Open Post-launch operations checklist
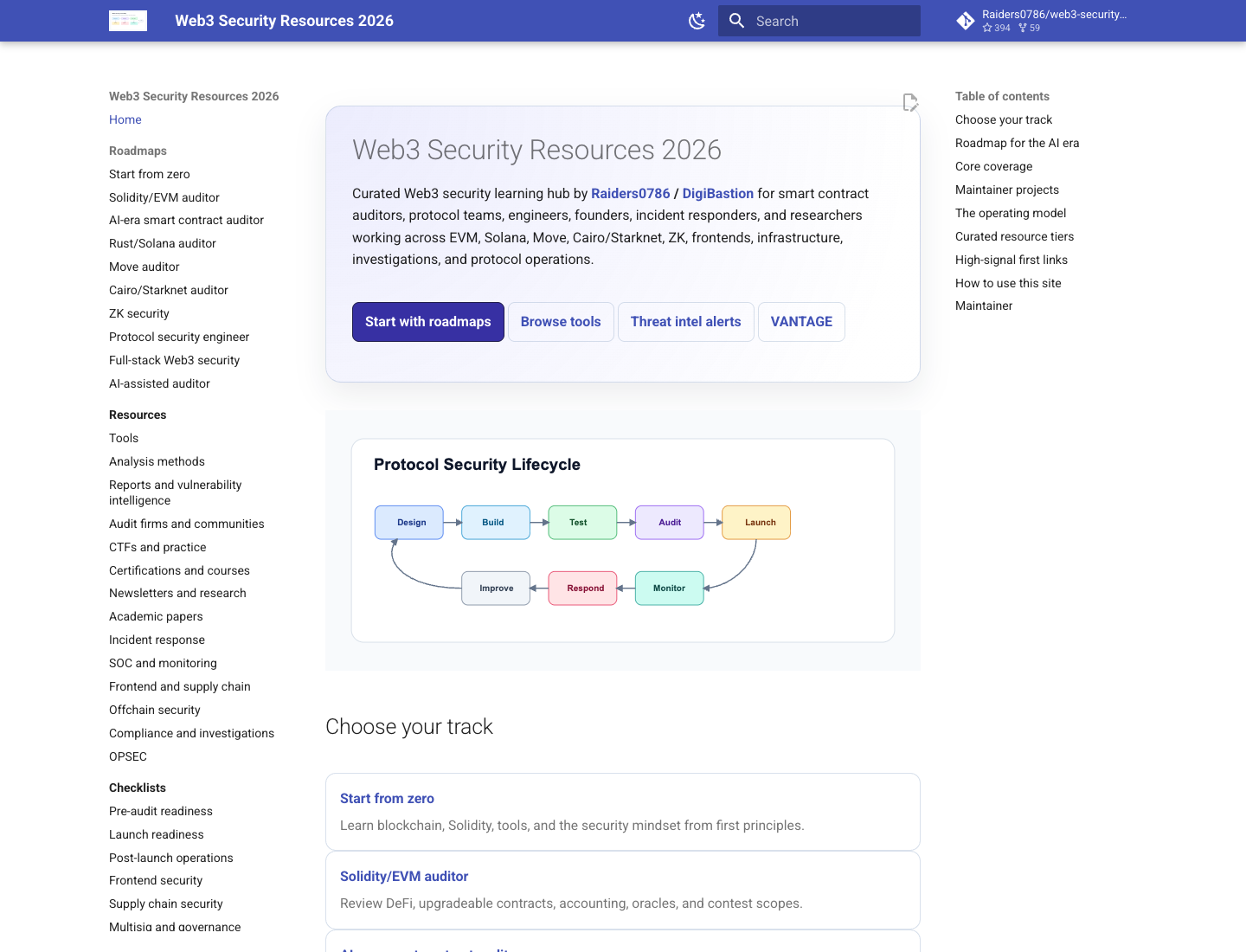Viewport: 1246px width, 952px height. pyautogui.click(x=171, y=858)
